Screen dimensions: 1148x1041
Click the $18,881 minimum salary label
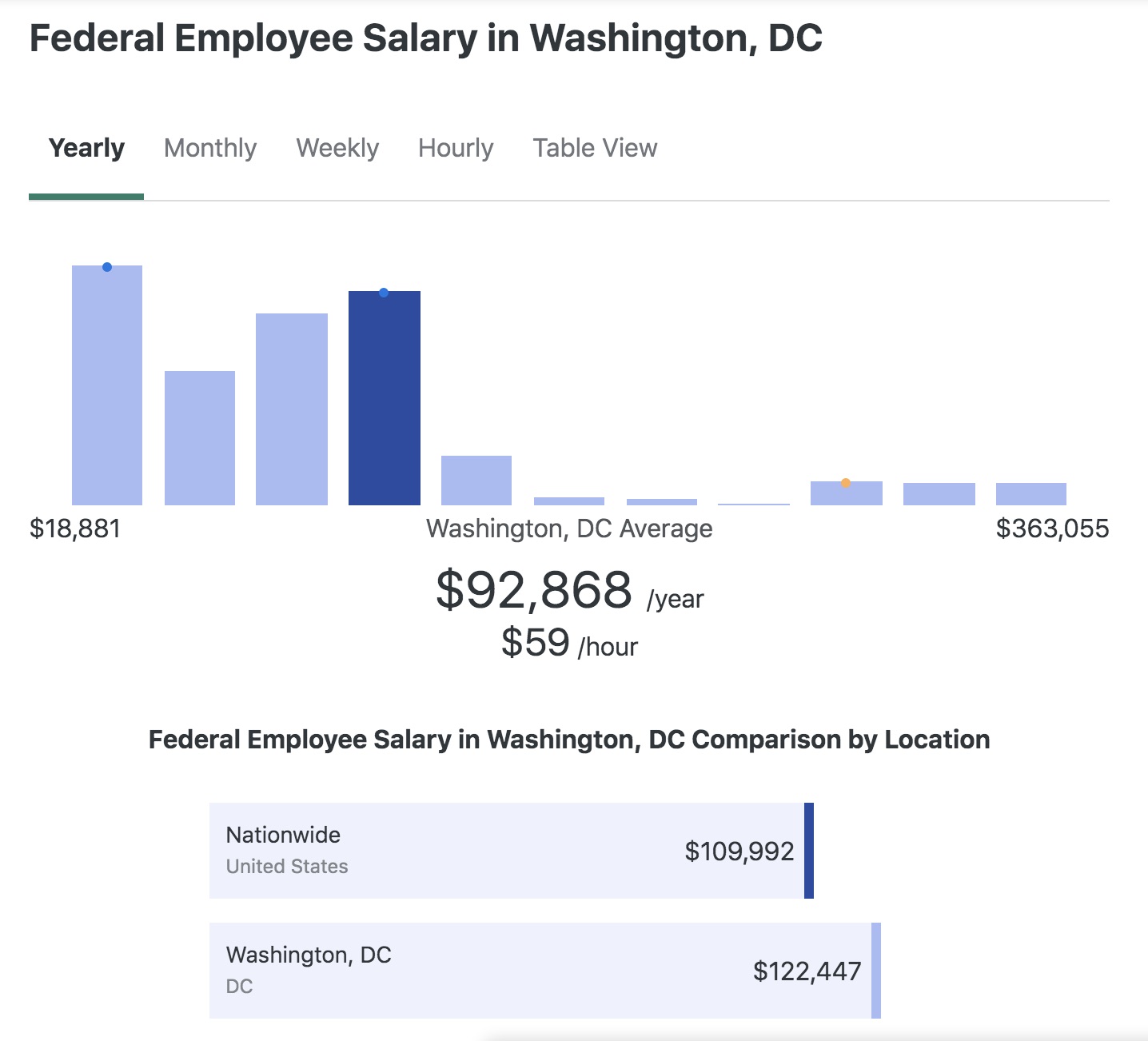[x=75, y=528]
